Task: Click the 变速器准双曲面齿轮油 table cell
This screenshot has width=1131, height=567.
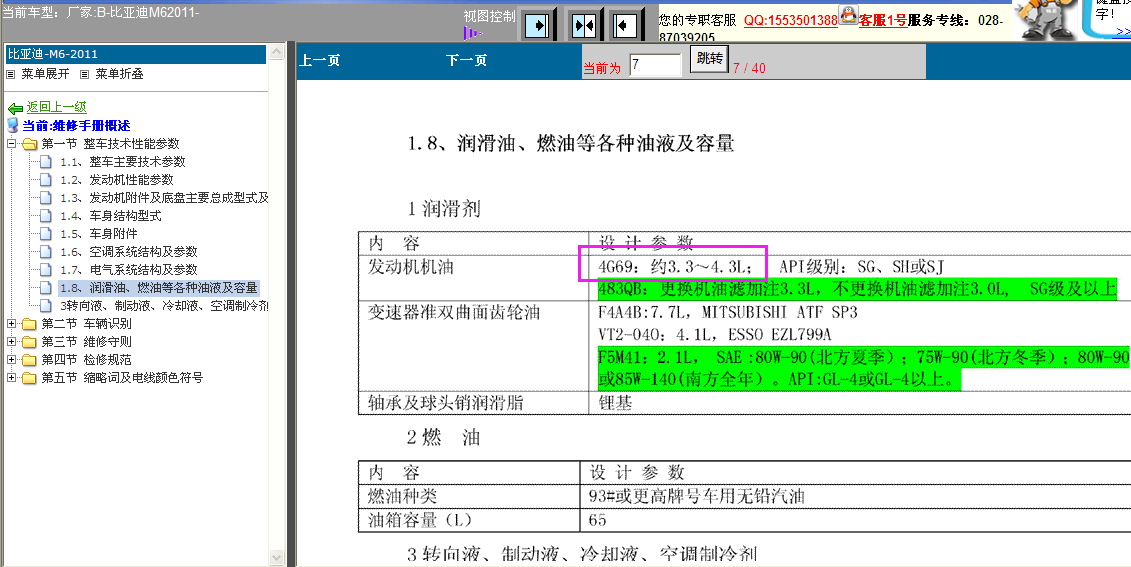Action: pyautogui.click(x=473, y=346)
